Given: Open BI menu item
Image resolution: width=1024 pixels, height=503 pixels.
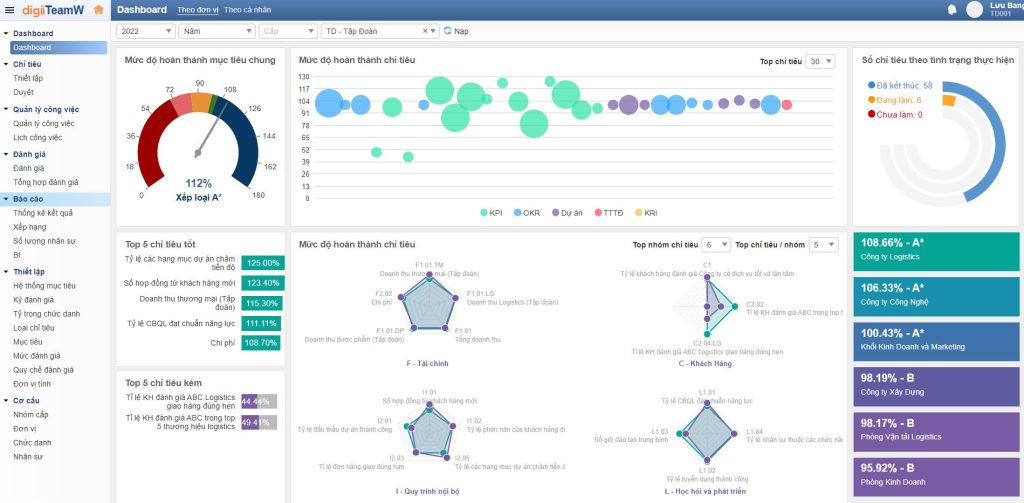Looking at the screenshot, I should coord(16,255).
